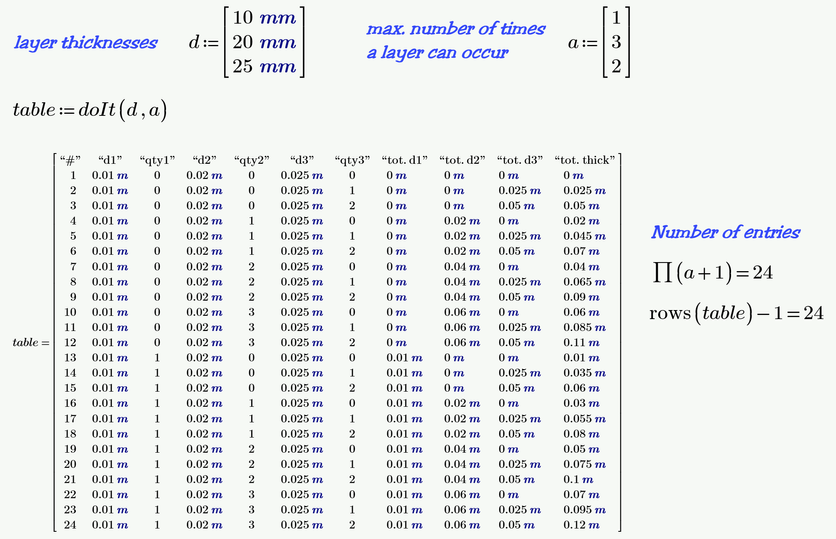Select row number 12 in table
The image size is (836, 539).
[70, 342]
